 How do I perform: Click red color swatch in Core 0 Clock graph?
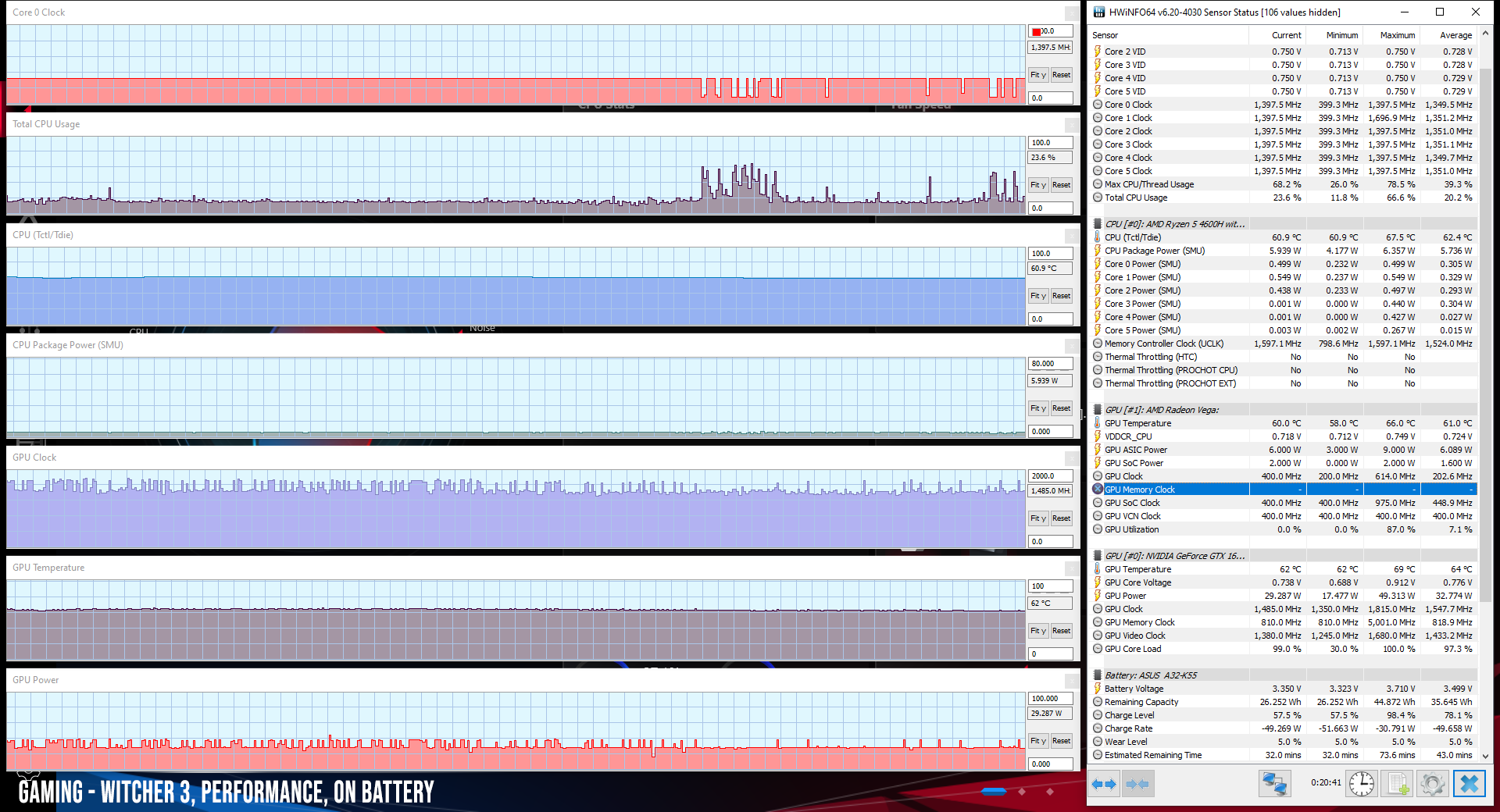[x=1036, y=32]
